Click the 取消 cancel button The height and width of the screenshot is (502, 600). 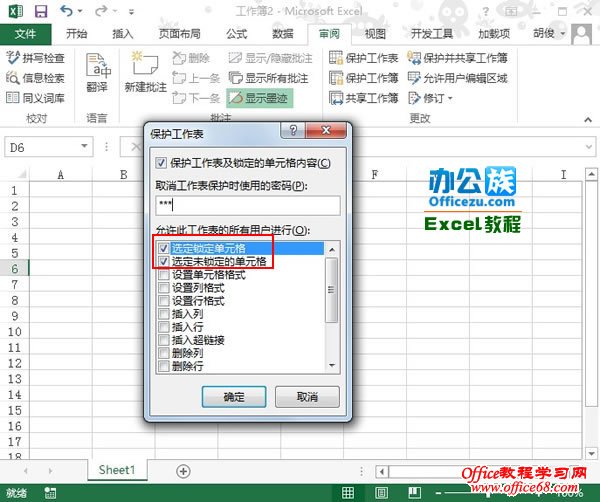point(307,397)
